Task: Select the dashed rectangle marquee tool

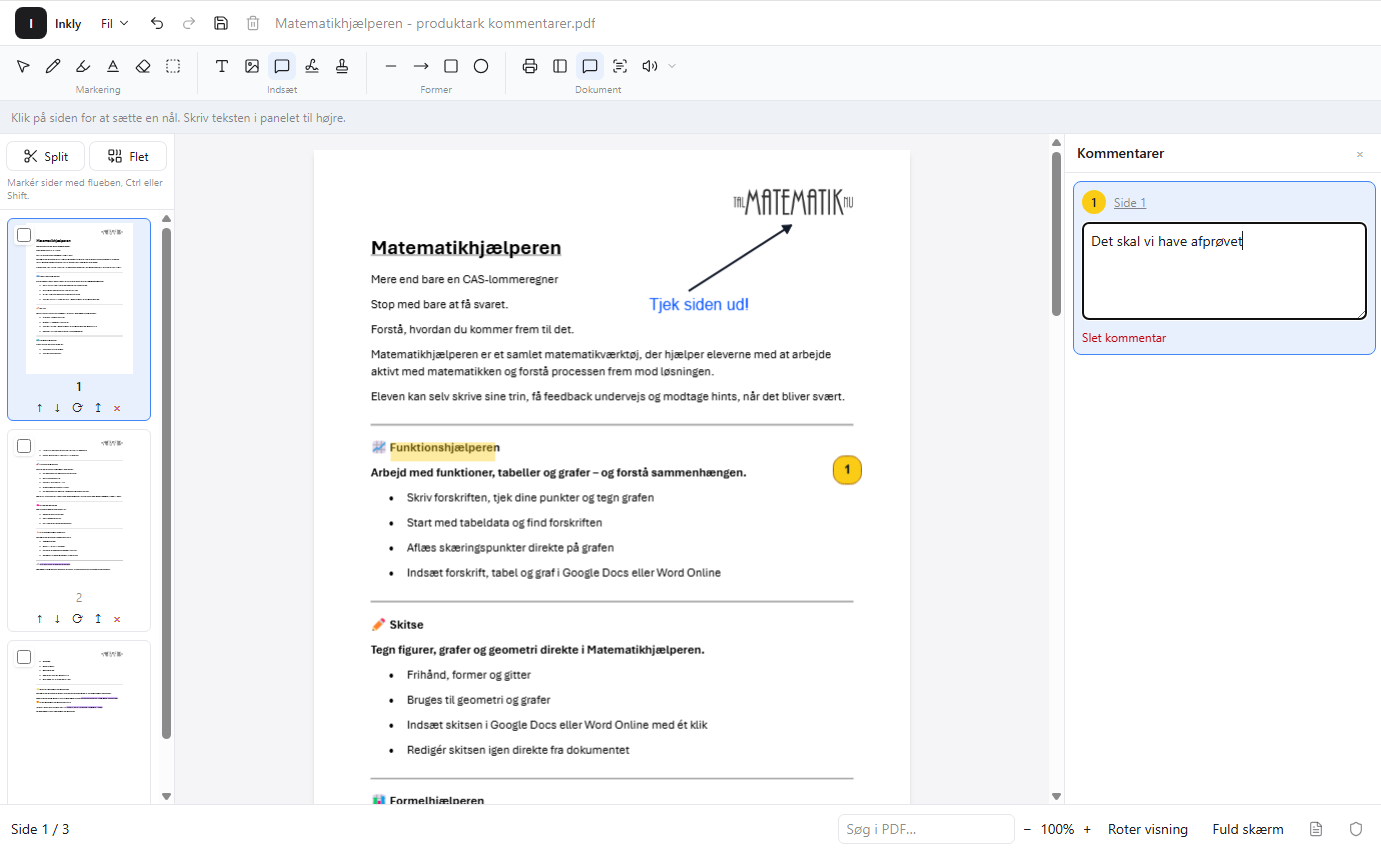Action: click(173, 66)
